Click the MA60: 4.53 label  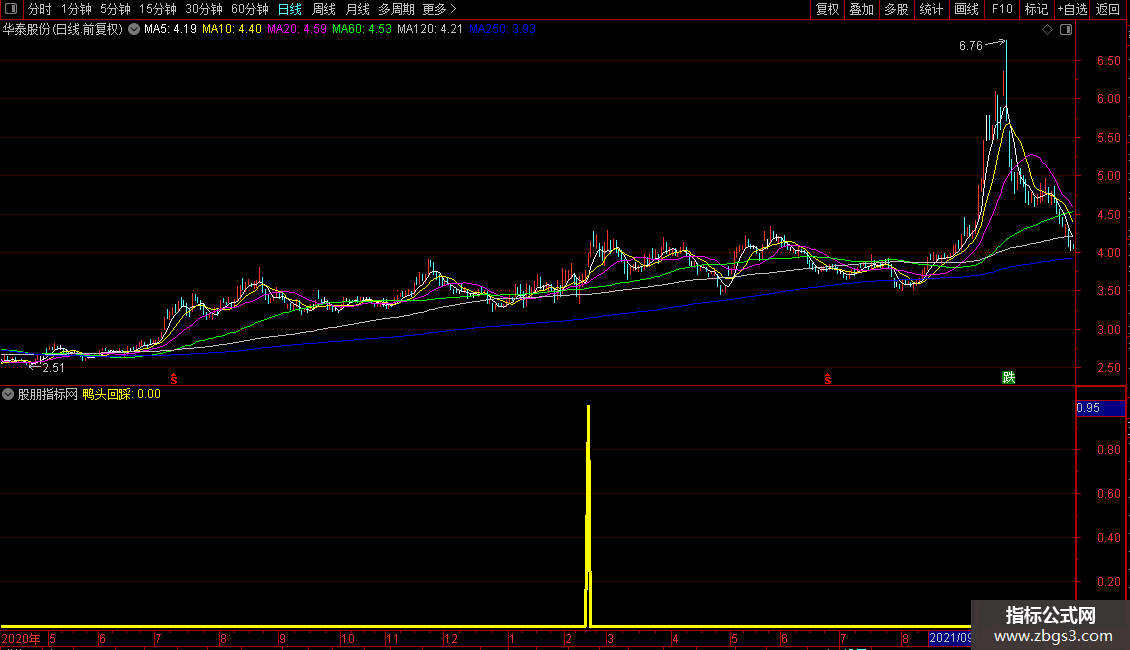(x=362, y=29)
